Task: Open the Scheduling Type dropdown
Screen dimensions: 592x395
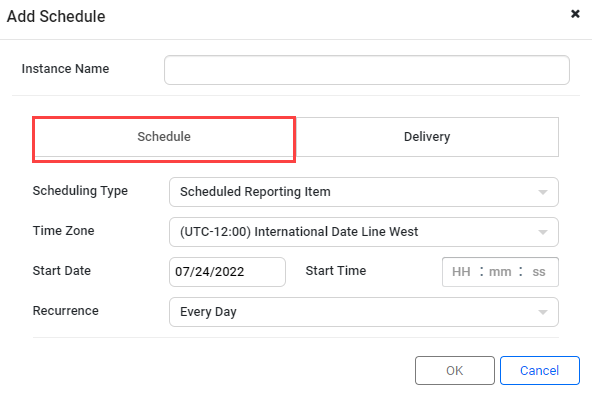Action: pyautogui.click(x=364, y=192)
